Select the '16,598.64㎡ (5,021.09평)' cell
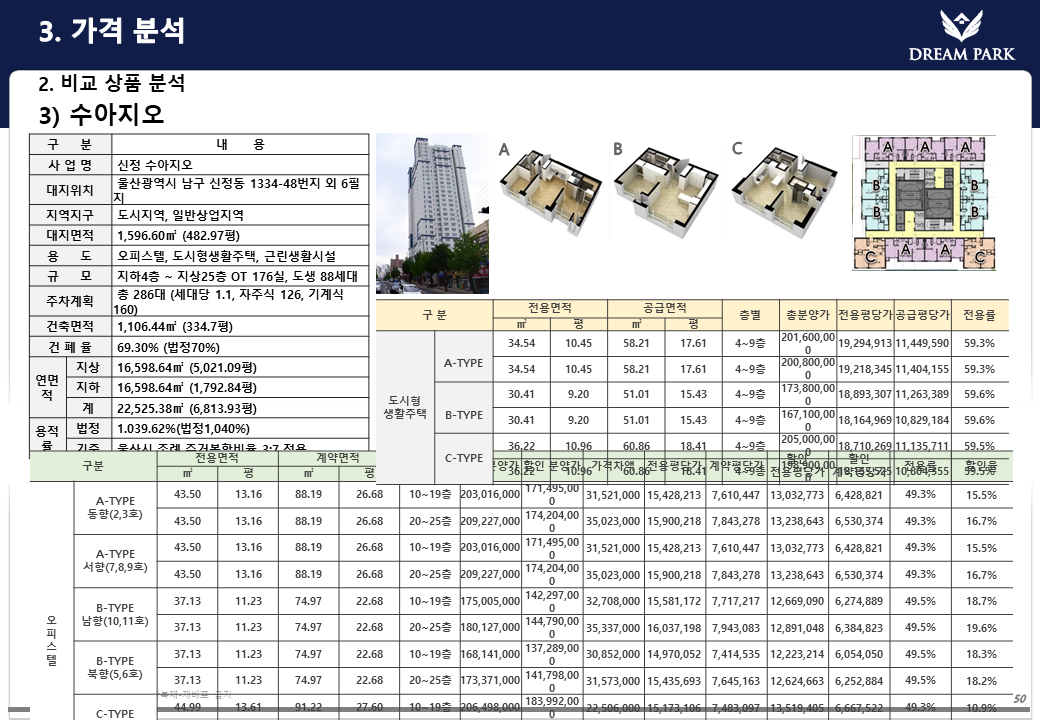 [x=240, y=367]
